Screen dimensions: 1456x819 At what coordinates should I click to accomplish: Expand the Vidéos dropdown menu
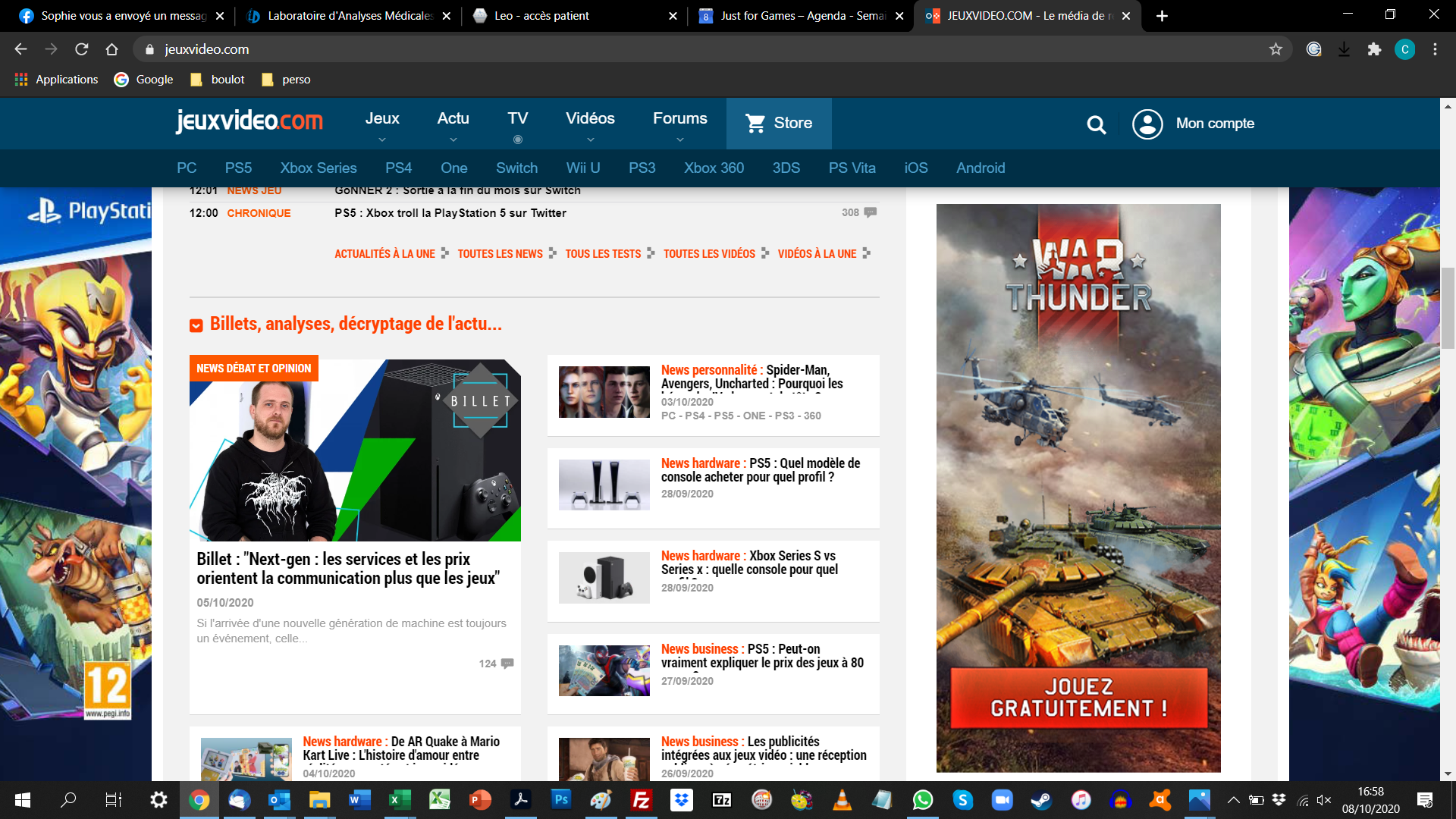[x=590, y=140]
